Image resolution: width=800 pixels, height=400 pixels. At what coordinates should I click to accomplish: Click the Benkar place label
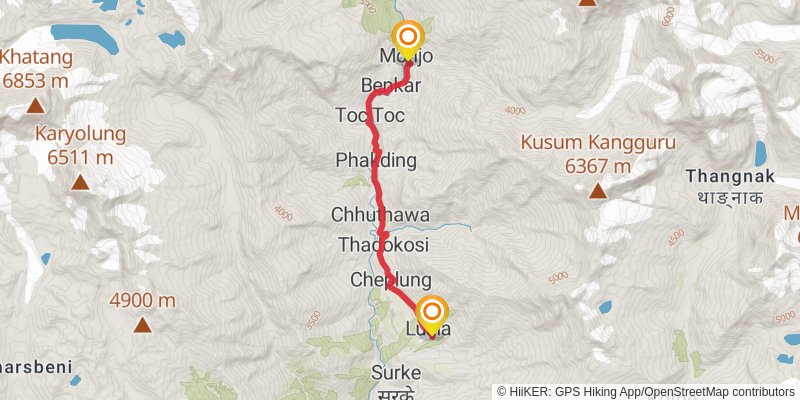coord(391,85)
